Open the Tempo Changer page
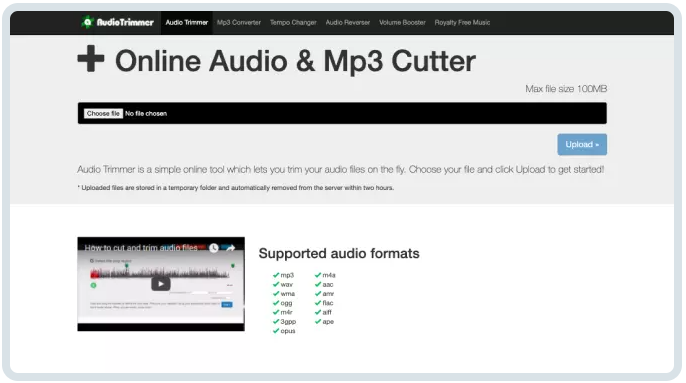Screen dimensions: 686x383 [293, 22]
